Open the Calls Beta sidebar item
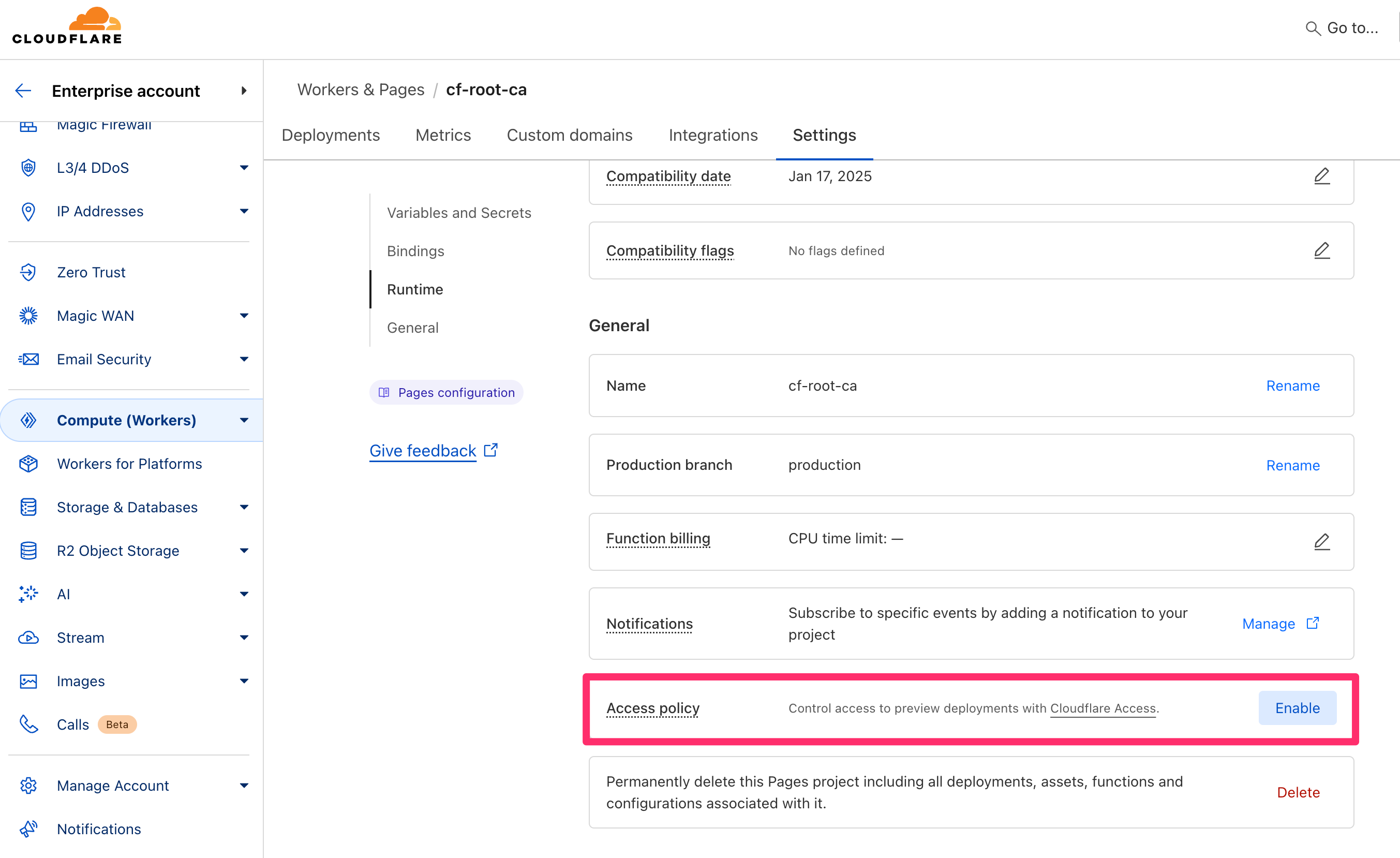This screenshot has height=858, width=1400. [73, 724]
